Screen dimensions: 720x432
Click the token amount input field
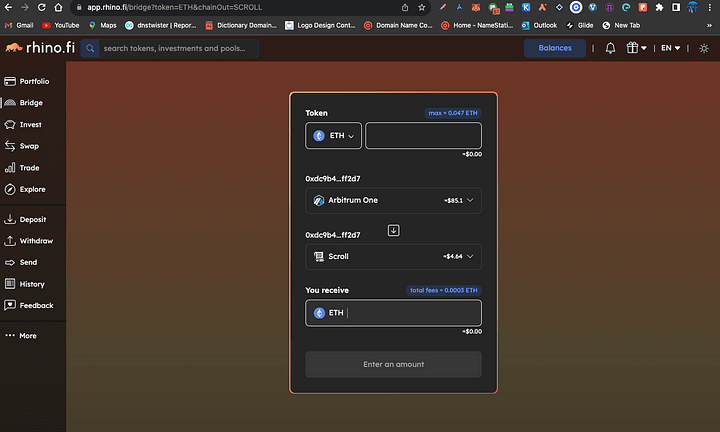pos(423,135)
